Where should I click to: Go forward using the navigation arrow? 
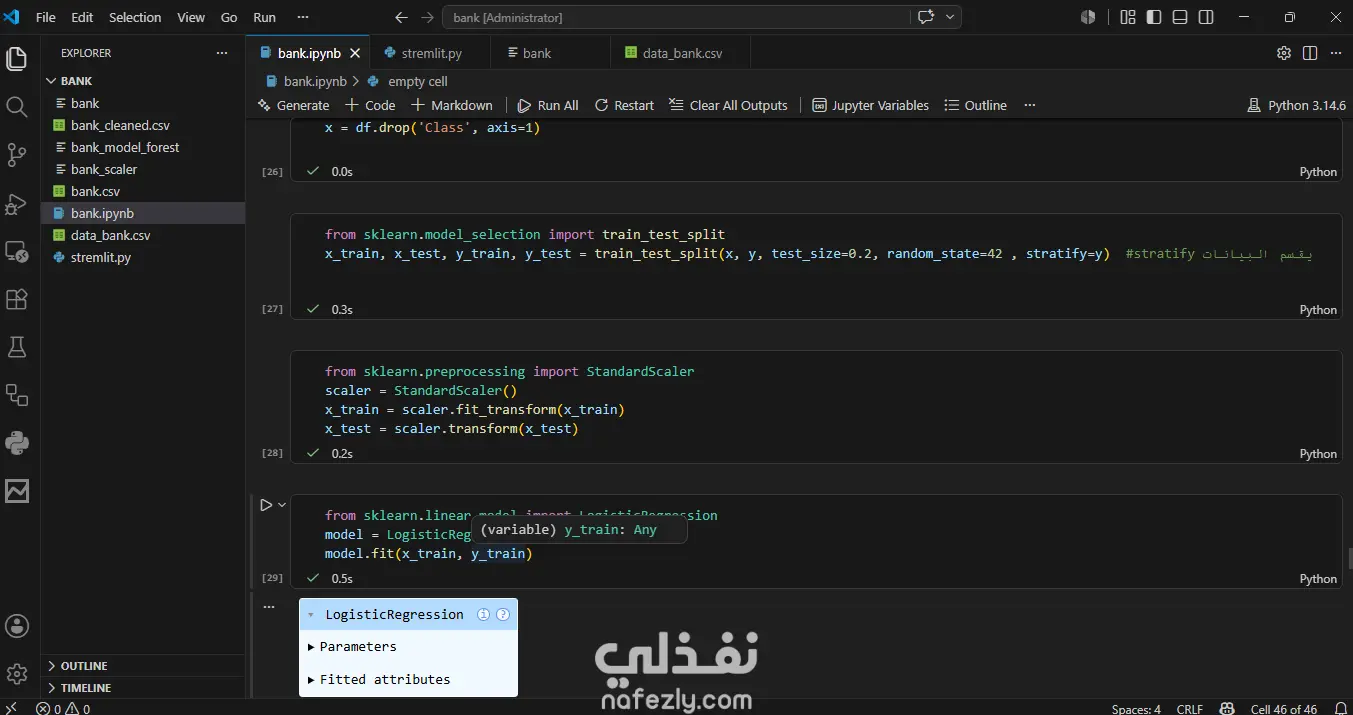427,17
